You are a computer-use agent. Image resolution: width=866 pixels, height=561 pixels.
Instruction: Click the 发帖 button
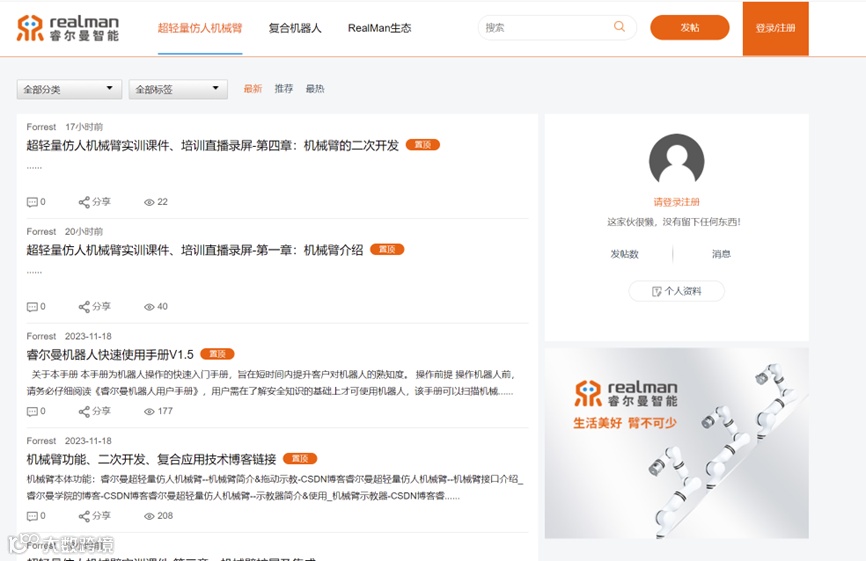click(x=690, y=28)
